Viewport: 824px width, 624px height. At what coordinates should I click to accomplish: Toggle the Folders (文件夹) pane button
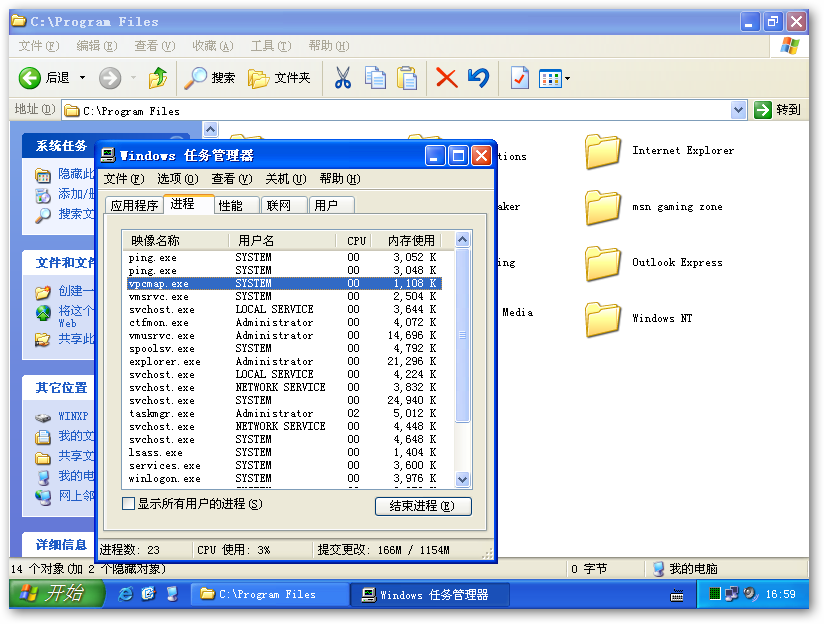279,78
